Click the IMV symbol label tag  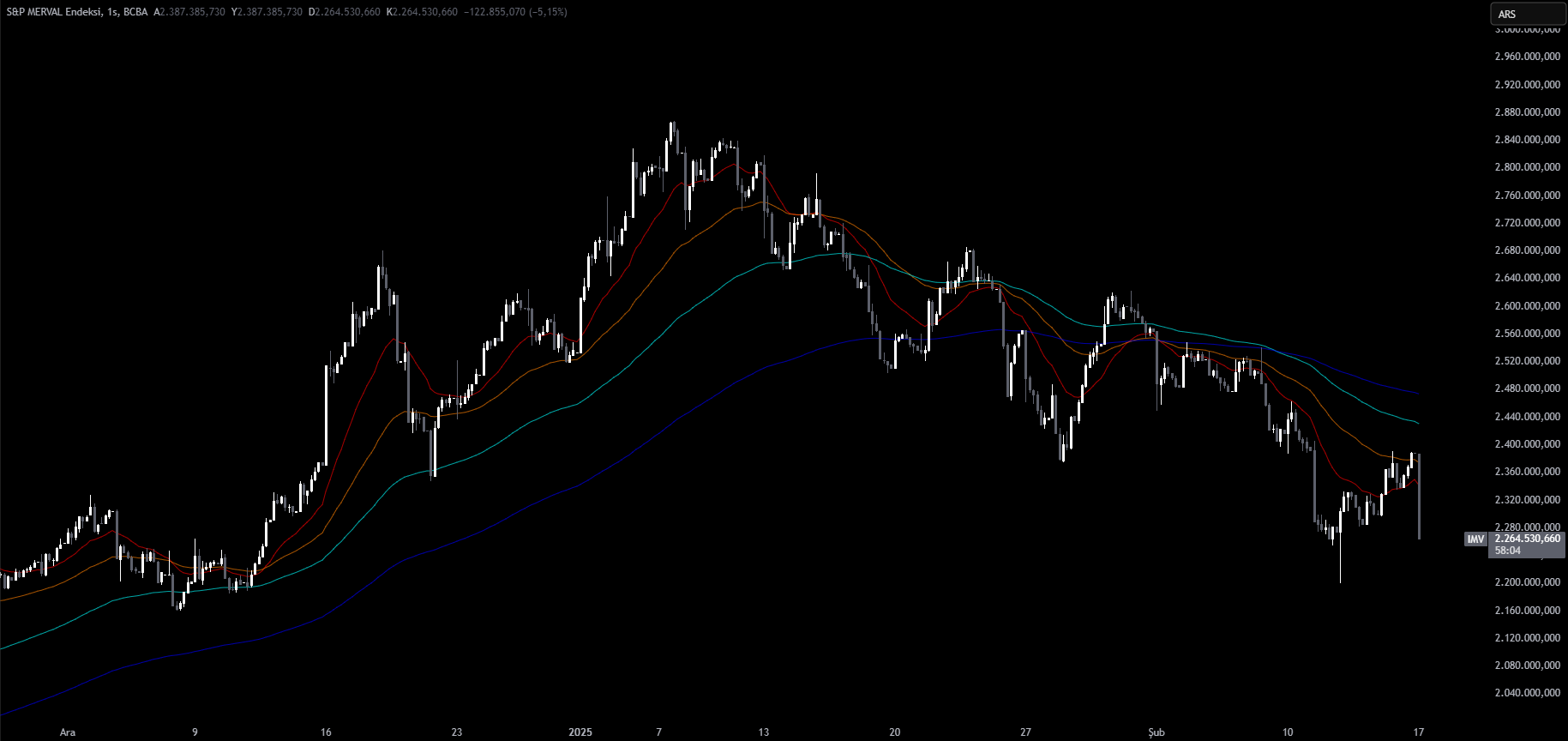1475,539
